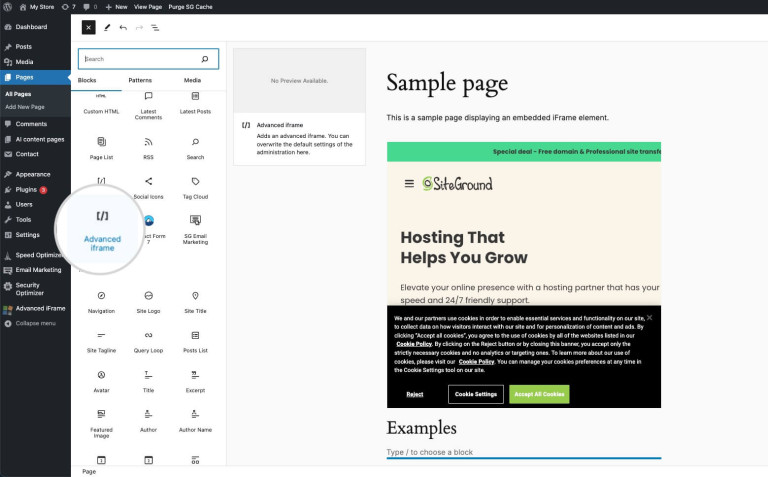Insert the SG Email Marketing block
This screenshot has width=768, height=477.
click(x=195, y=229)
